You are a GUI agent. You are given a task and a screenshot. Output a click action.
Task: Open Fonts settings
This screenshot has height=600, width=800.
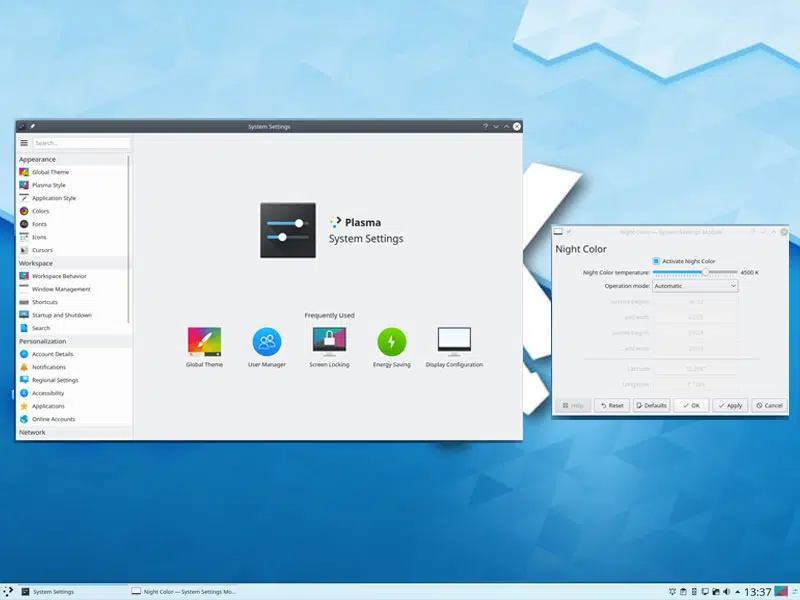71,224
